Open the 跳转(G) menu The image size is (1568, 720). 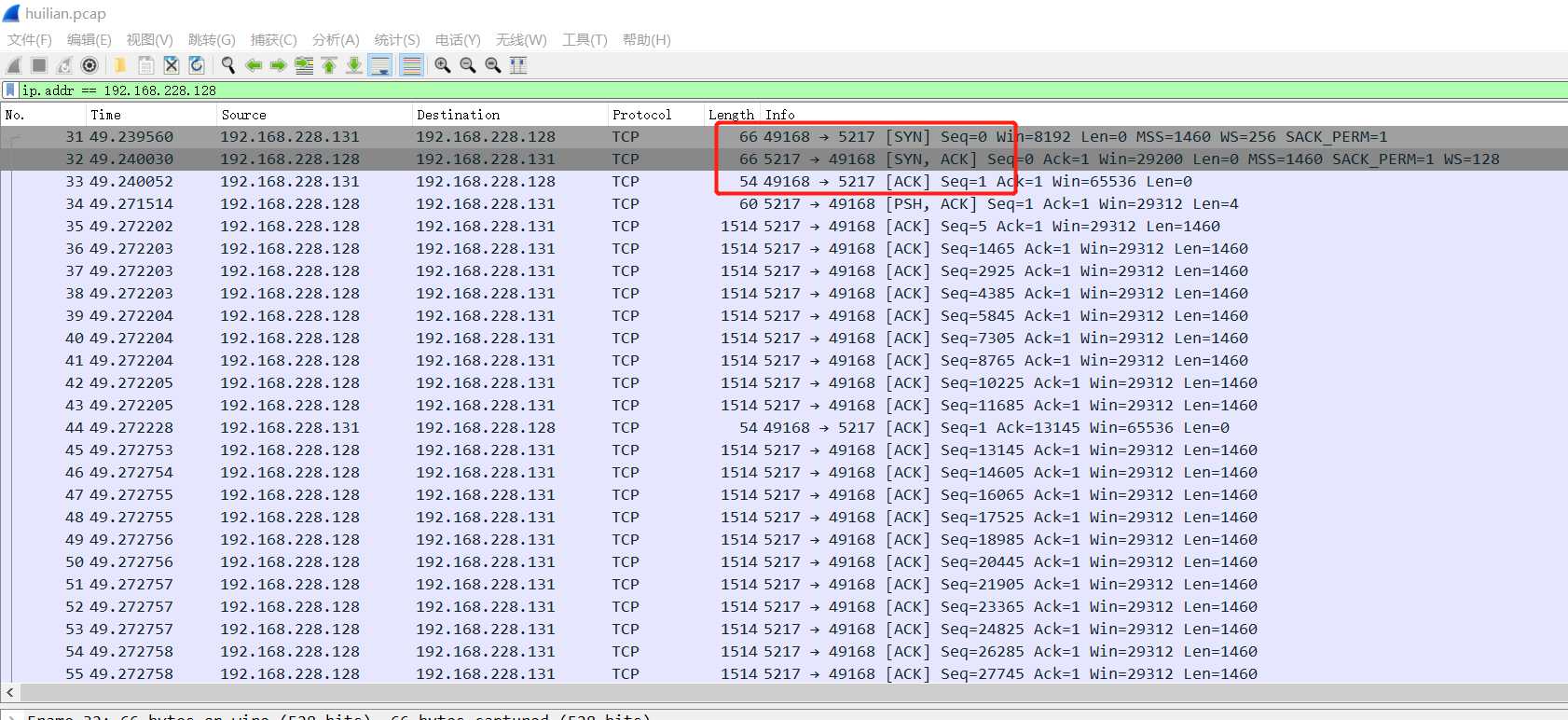tap(212, 40)
